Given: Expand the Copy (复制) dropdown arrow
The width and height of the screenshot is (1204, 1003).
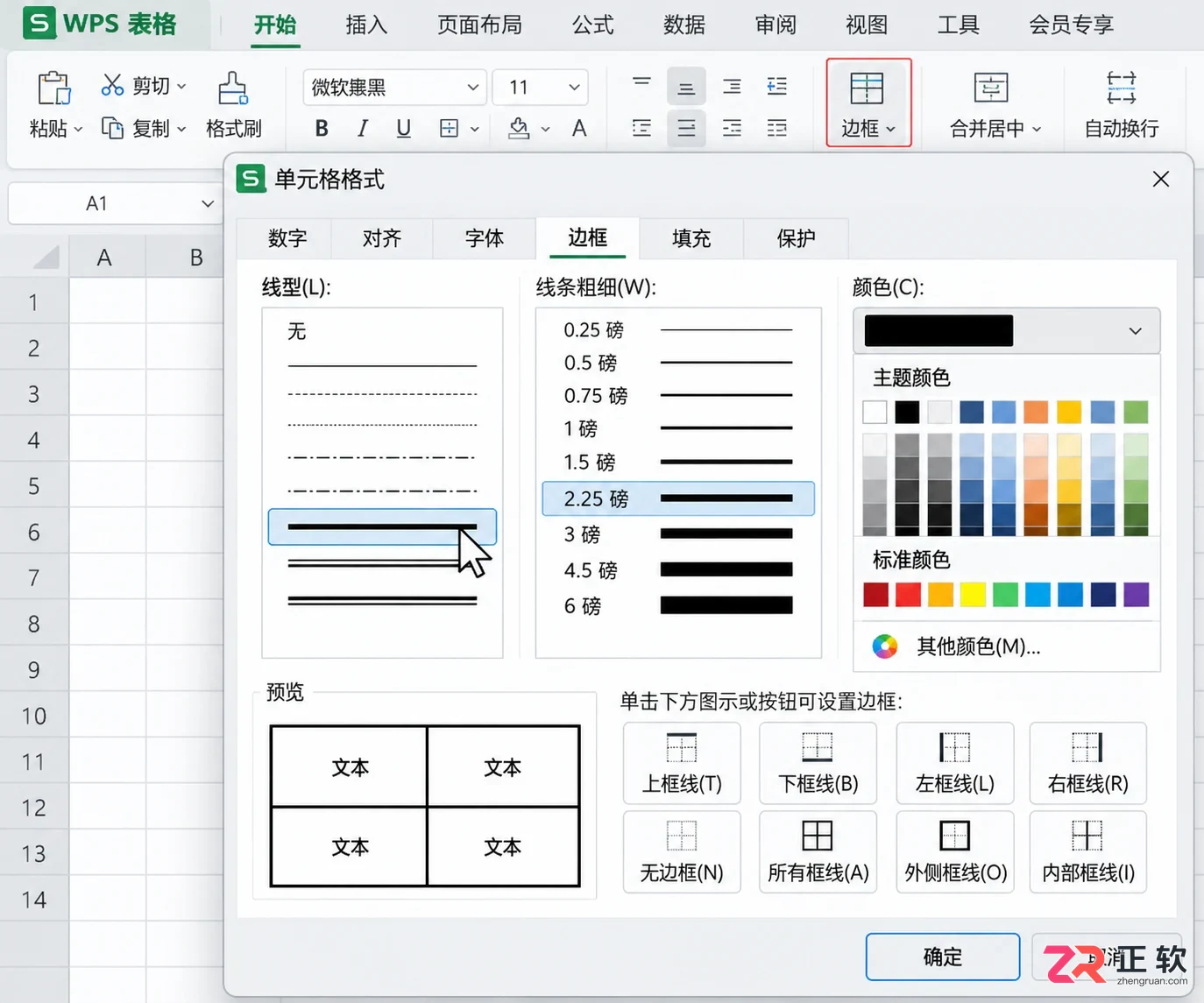Looking at the screenshot, I should tap(181, 129).
